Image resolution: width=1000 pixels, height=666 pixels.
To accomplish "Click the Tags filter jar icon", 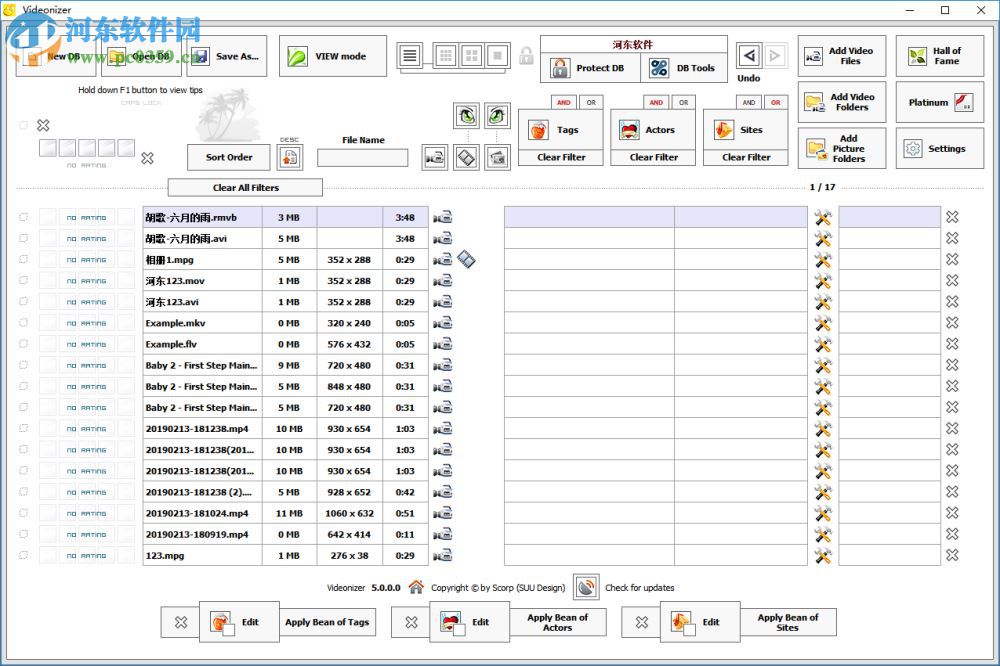I will click(537, 129).
